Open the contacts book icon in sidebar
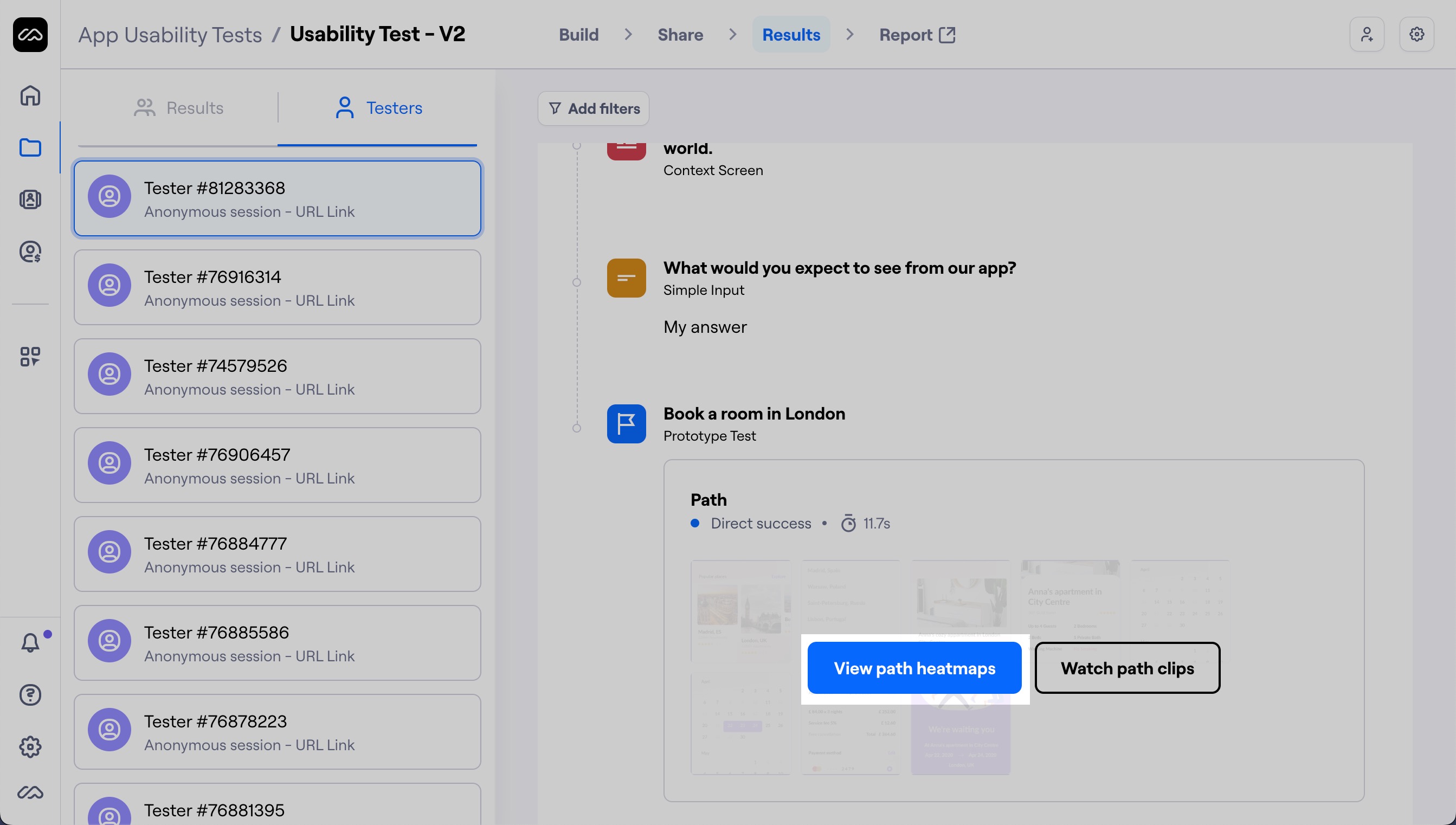 (x=30, y=199)
